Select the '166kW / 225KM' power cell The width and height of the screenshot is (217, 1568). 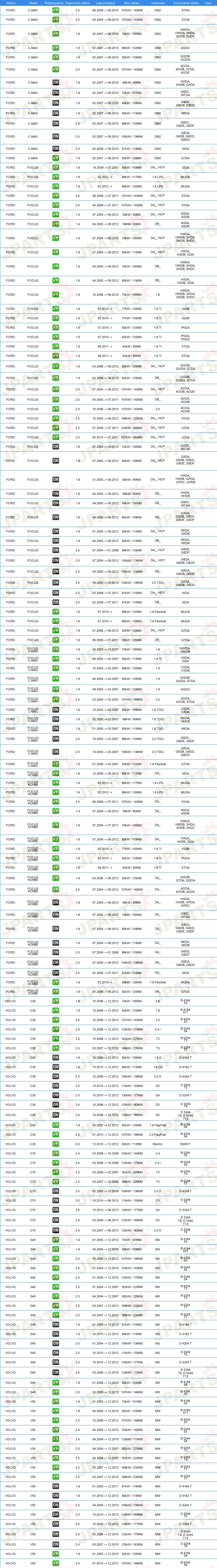132,419
